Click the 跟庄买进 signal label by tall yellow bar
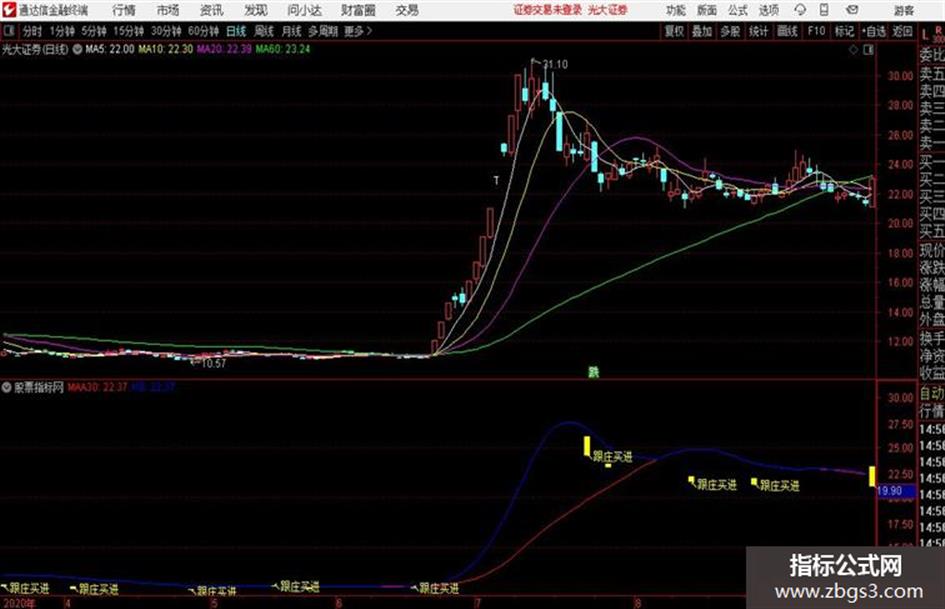Image resolution: width=945 pixels, height=609 pixels. [612, 456]
